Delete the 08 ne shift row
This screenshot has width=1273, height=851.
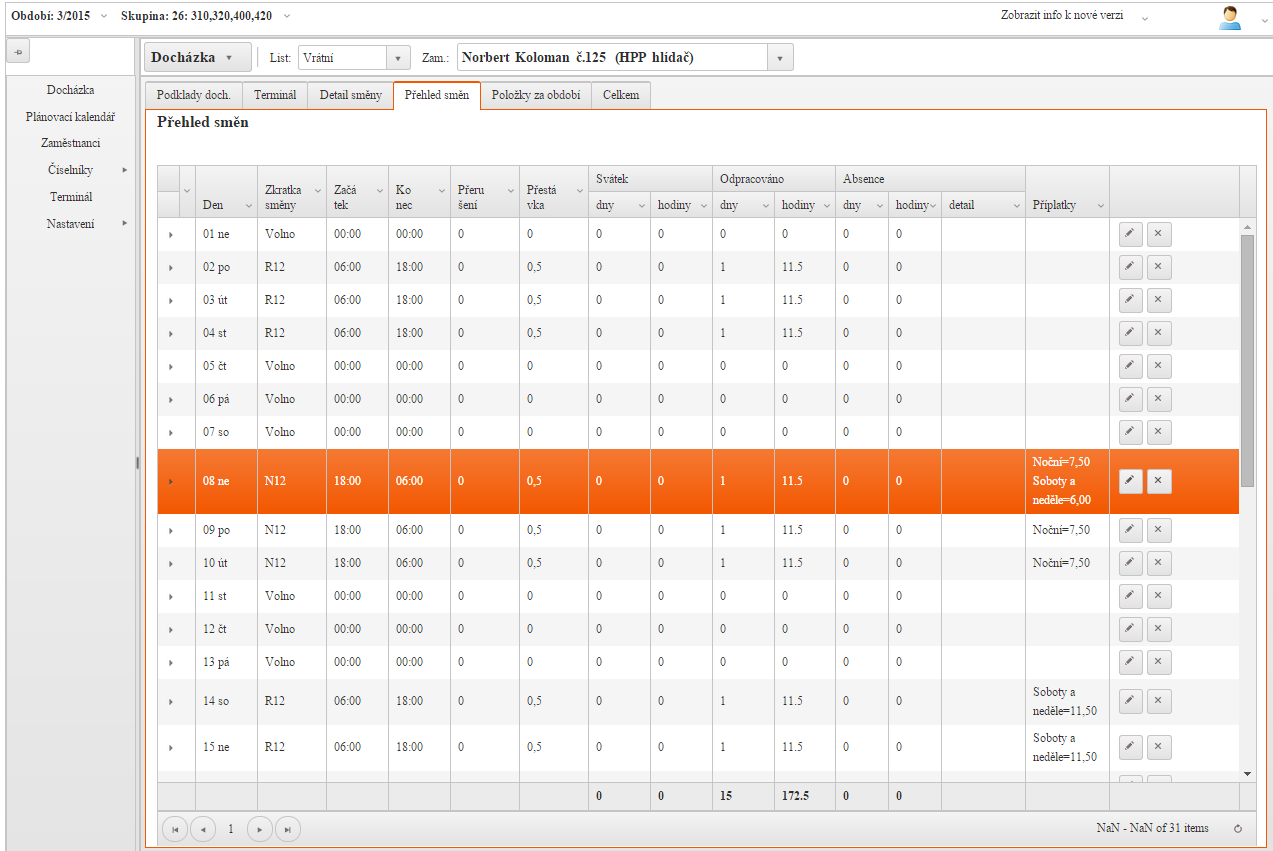(x=1159, y=481)
